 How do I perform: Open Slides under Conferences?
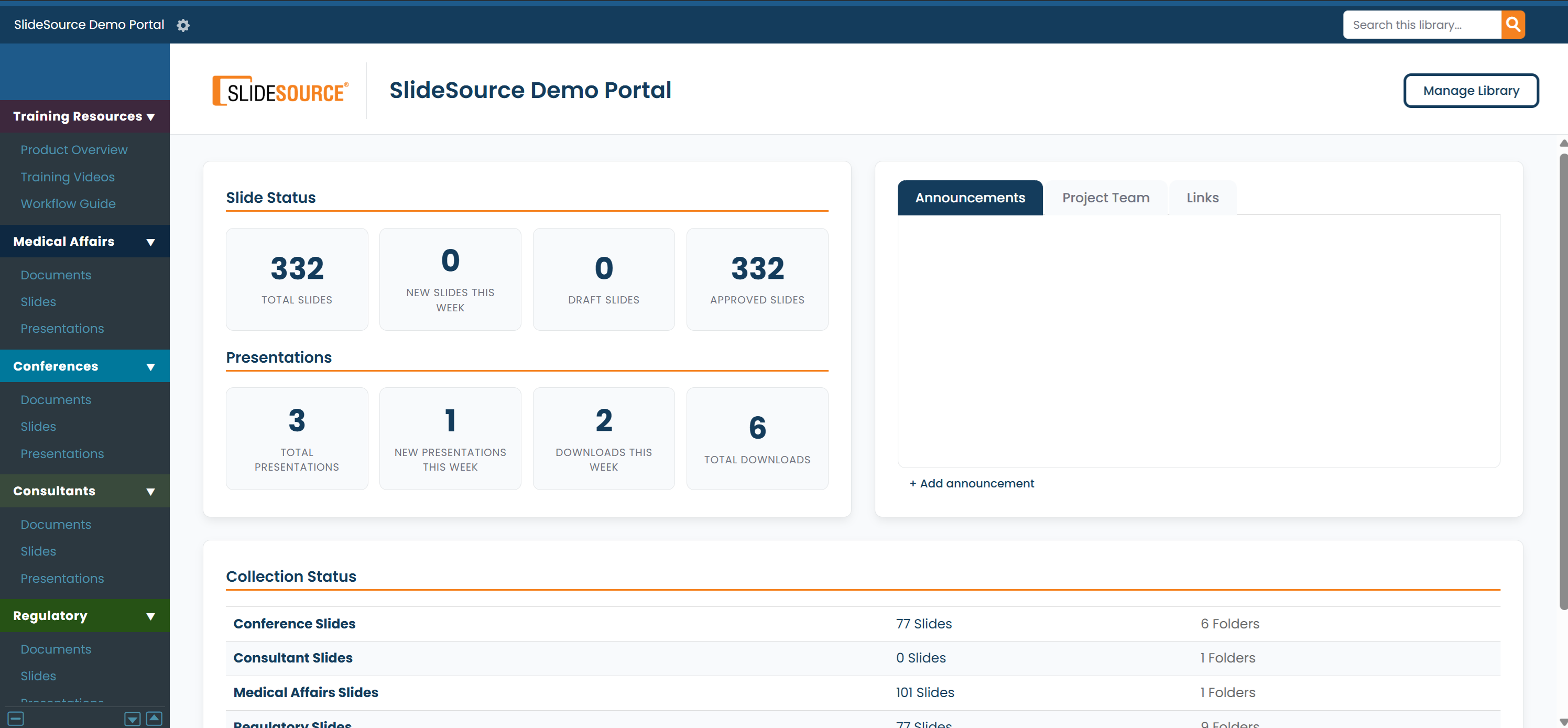click(x=38, y=427)
